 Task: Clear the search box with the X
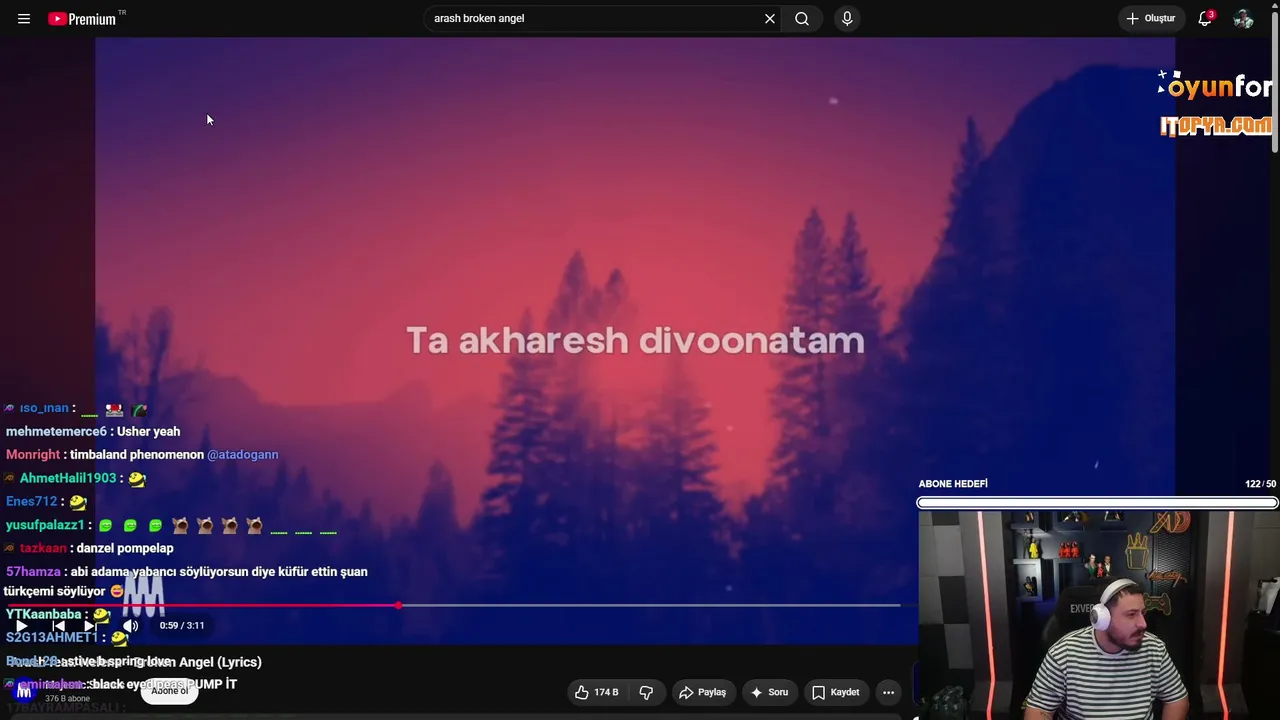point(770,19)
